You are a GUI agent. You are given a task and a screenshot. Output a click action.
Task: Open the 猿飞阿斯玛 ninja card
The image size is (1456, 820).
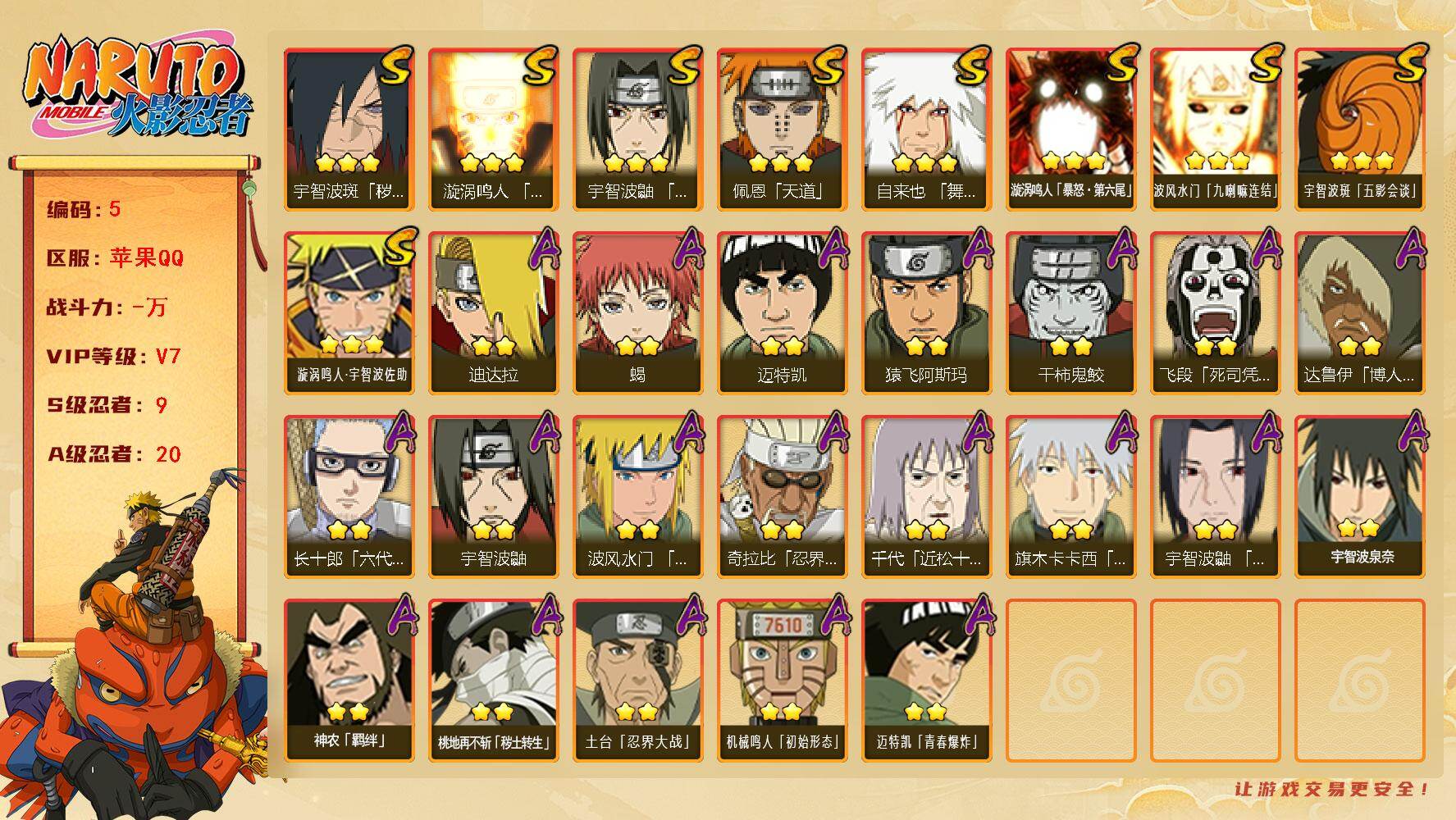click(x=926, y=312)
